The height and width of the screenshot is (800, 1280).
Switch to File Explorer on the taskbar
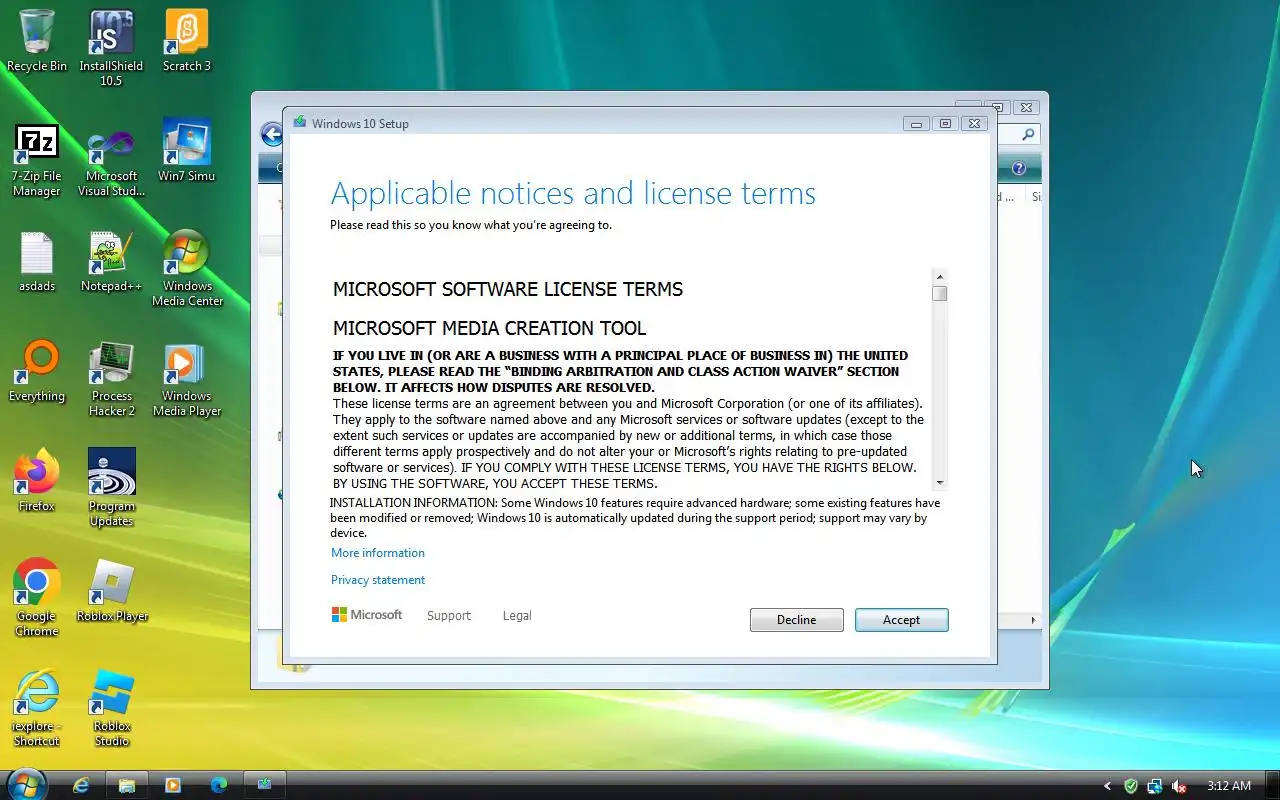(x=127, y=785)
